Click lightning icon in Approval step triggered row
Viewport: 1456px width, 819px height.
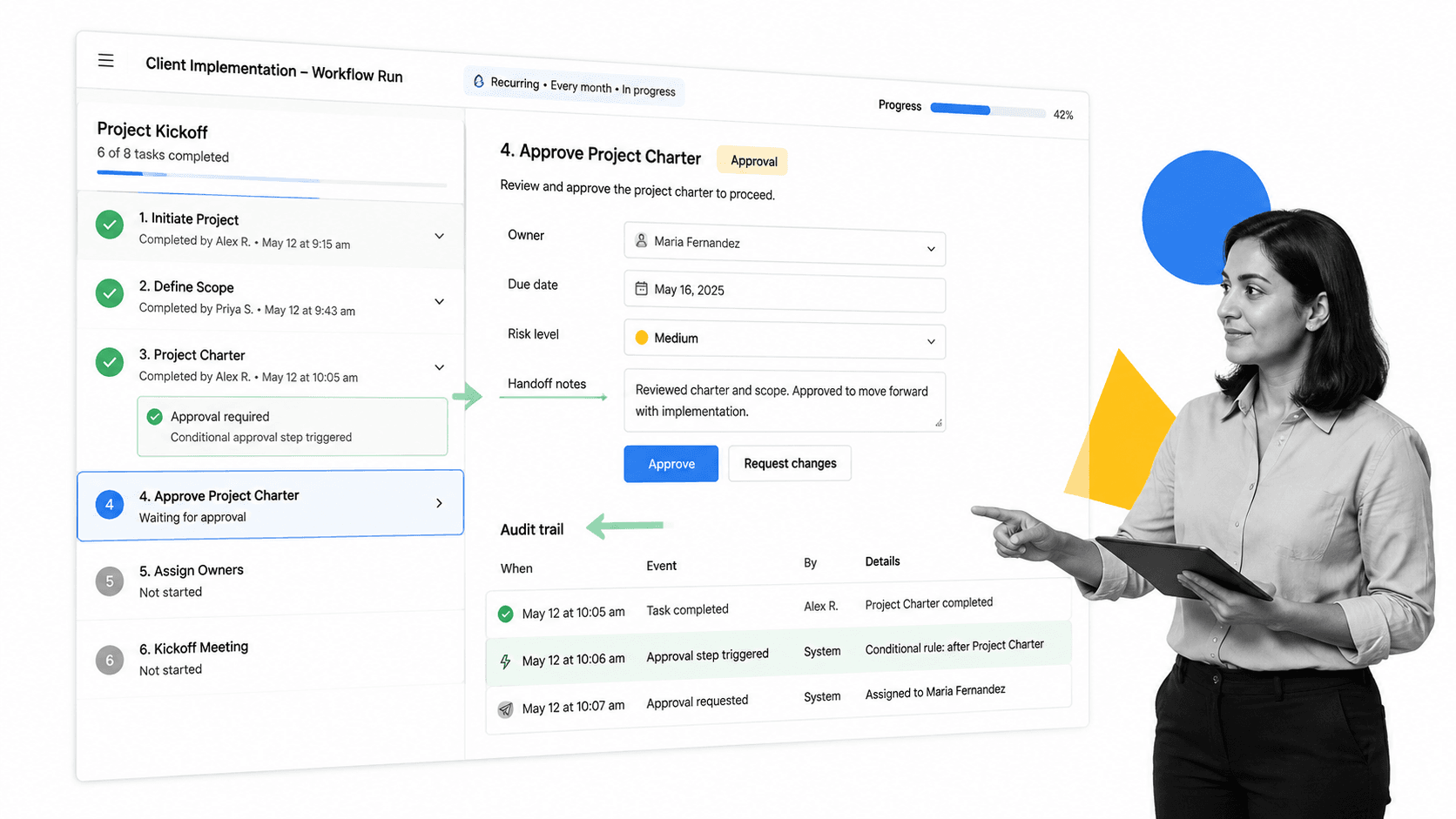[505, 661]
